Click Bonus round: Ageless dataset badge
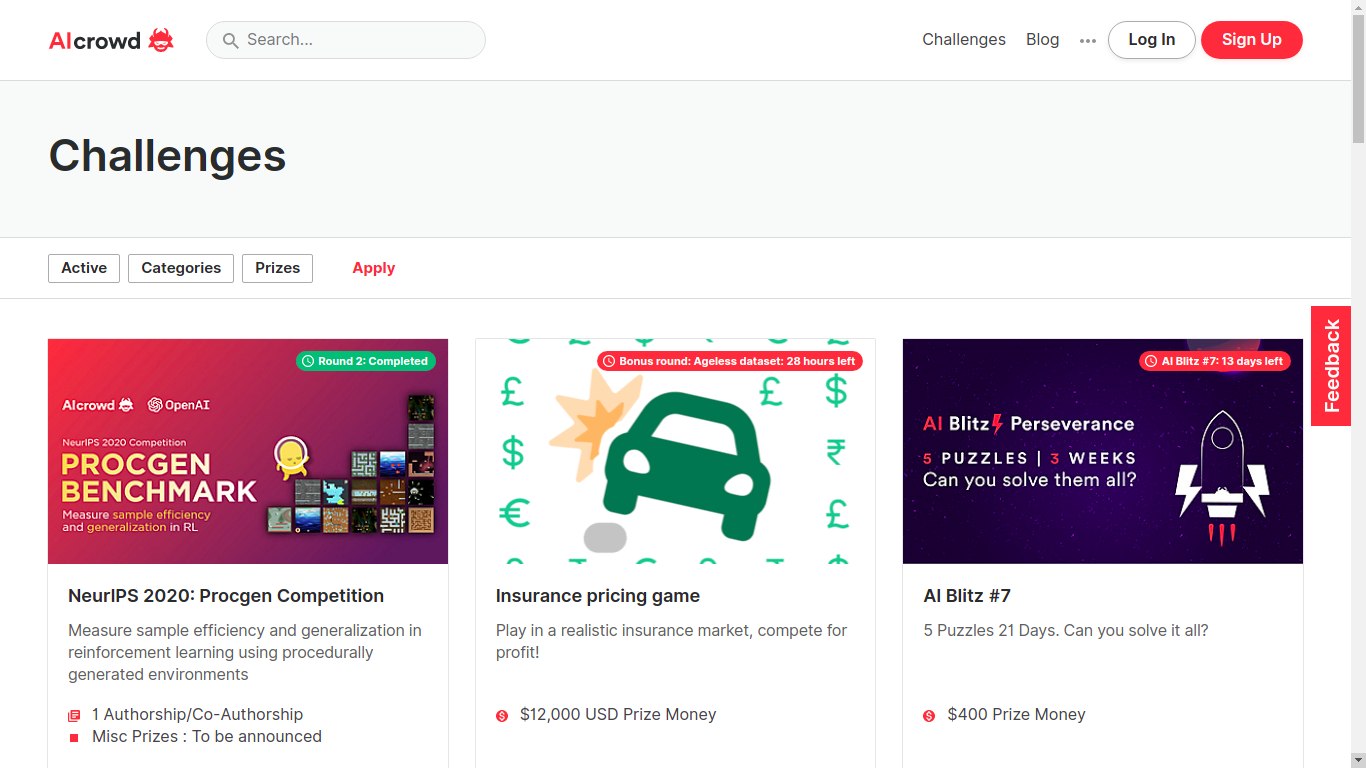Image resolution: width=1366 pixels, height=768 pixels. point(730,361)
